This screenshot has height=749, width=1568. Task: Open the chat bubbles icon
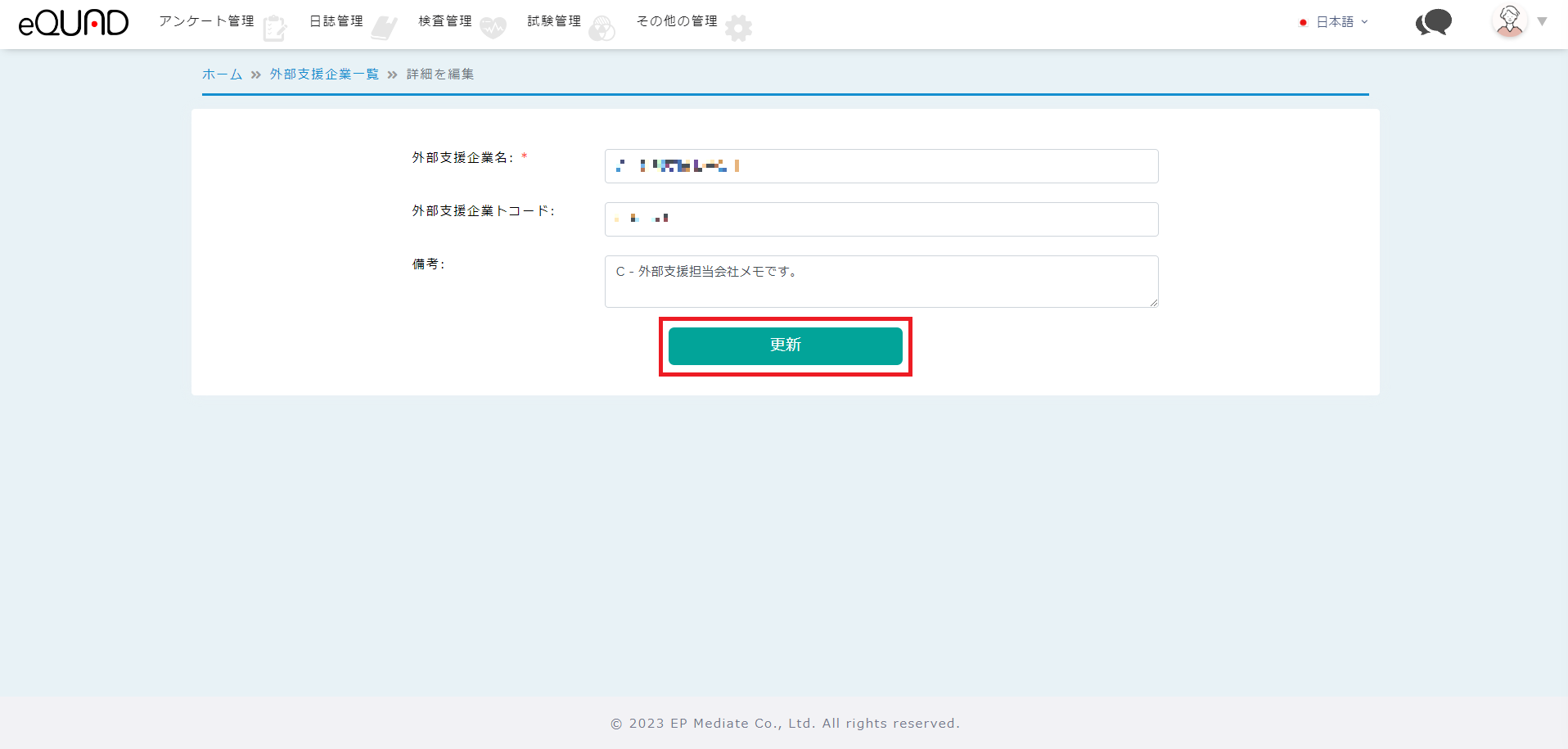click(1433, 23)
